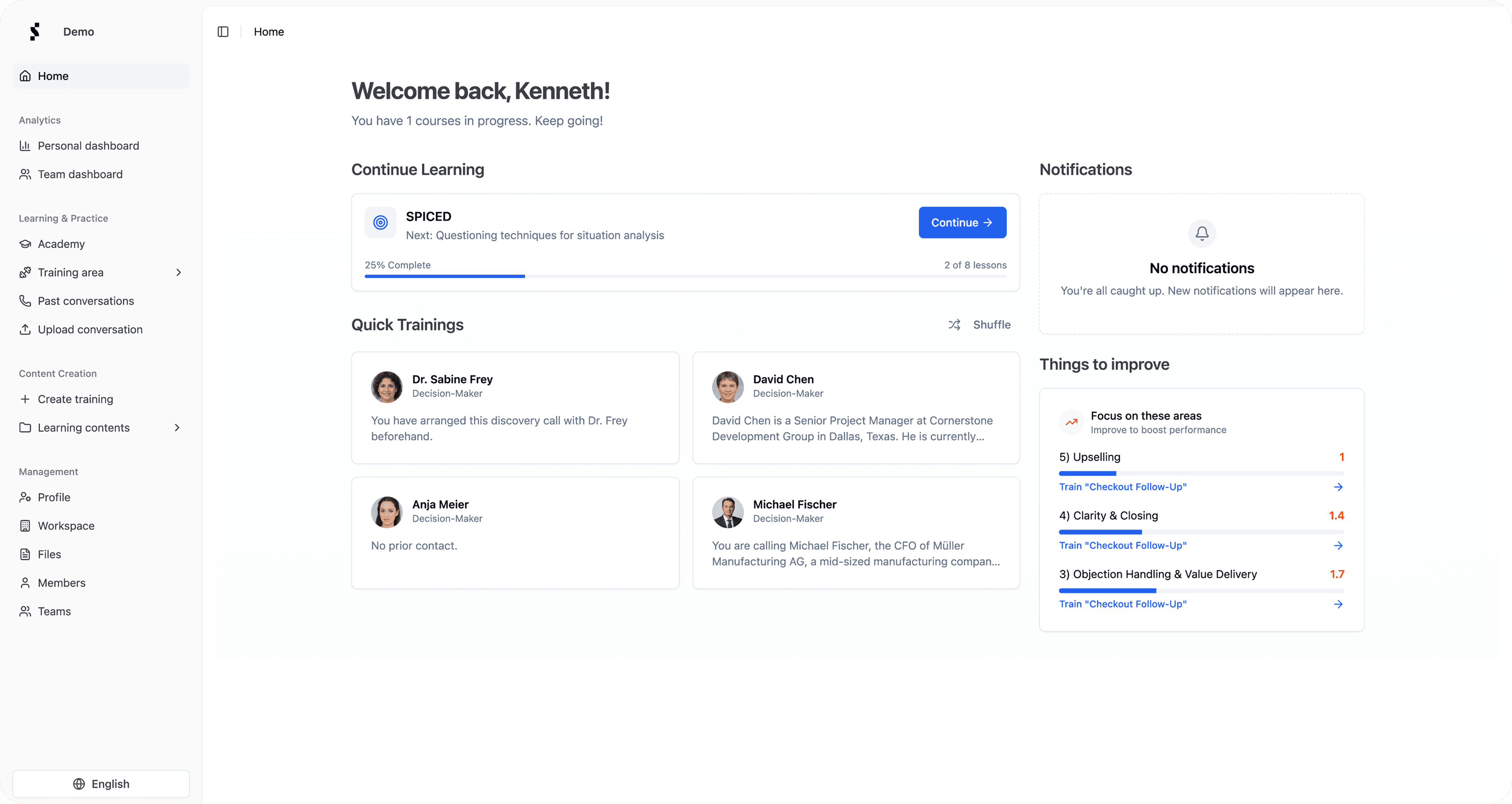Viewport: 1512px width, 804px height.
Task: Expand the Learning contents chevron
Action: pyautogui.click(x=177, y=428)
